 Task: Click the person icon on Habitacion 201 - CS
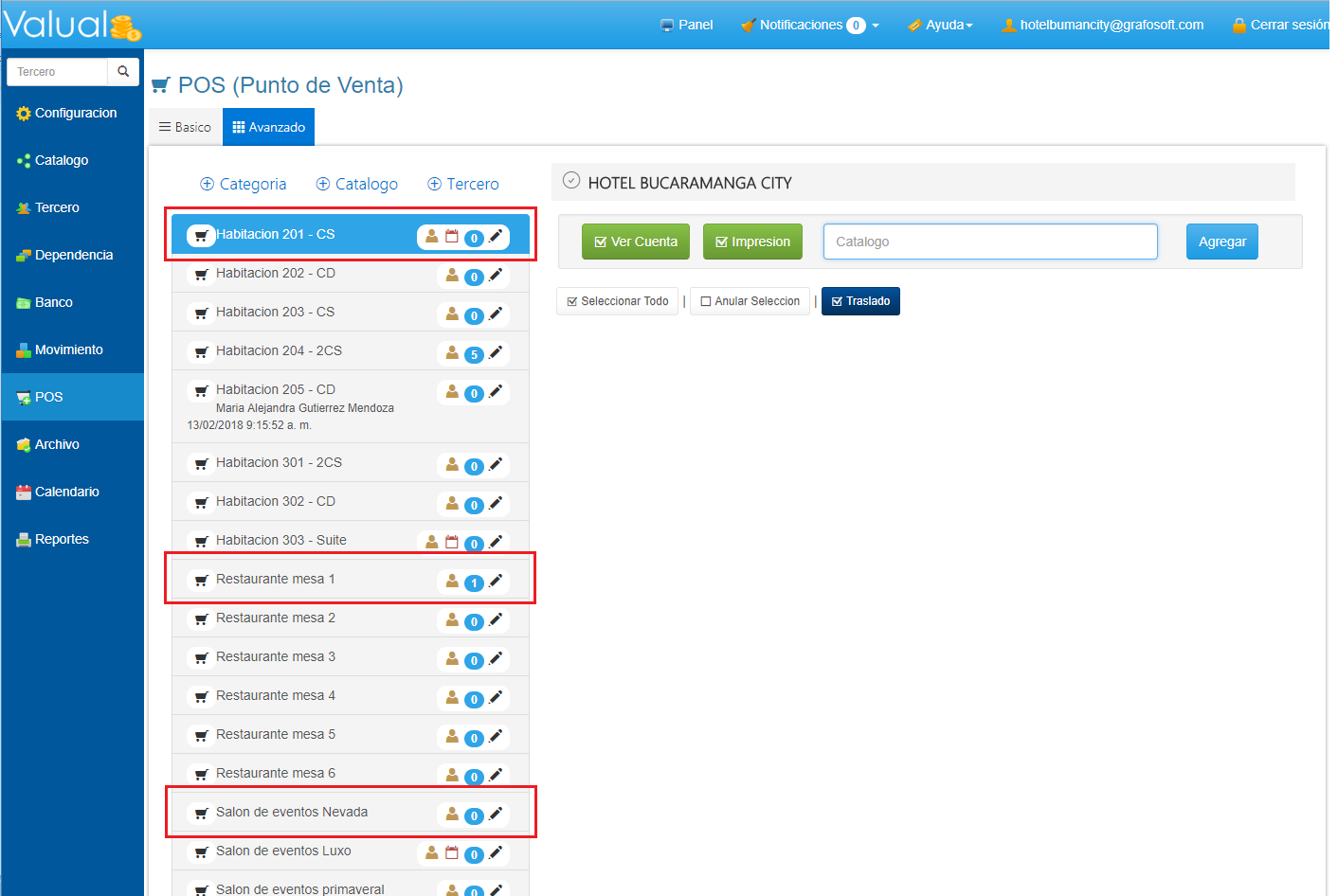tap(432, 236)
